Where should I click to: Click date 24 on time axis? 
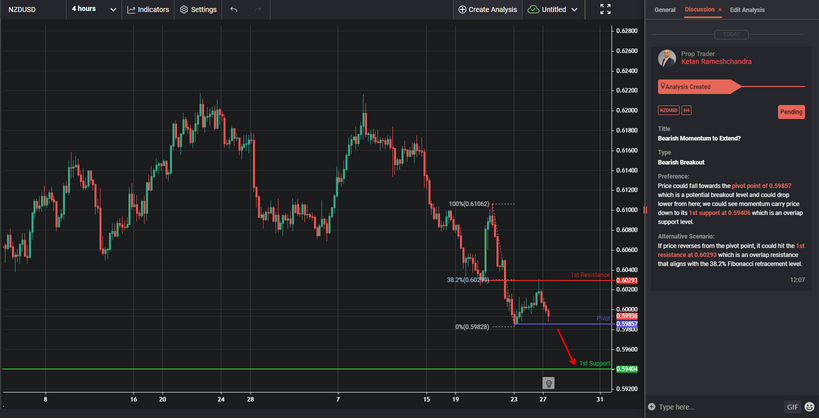click(x=221, y=399)
